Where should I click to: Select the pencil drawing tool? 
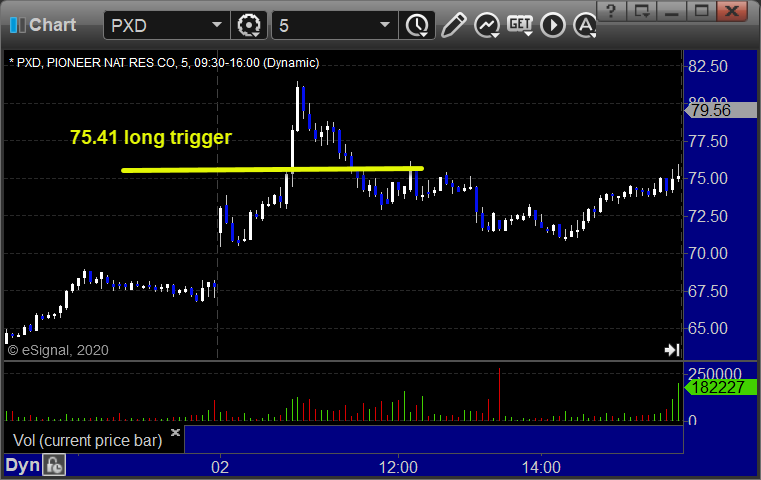click(453, 25)
